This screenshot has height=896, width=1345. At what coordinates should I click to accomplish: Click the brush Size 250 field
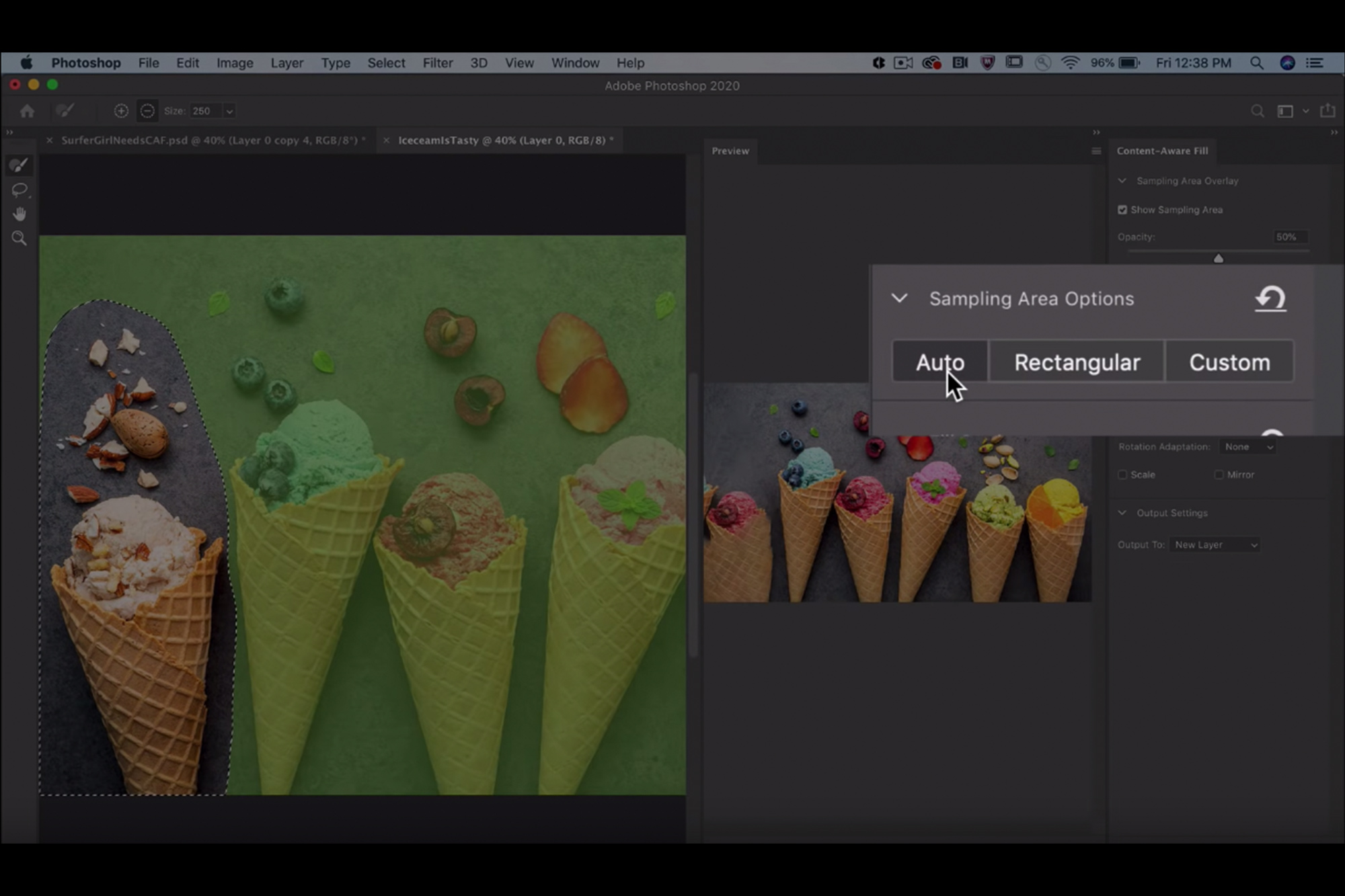205,111
